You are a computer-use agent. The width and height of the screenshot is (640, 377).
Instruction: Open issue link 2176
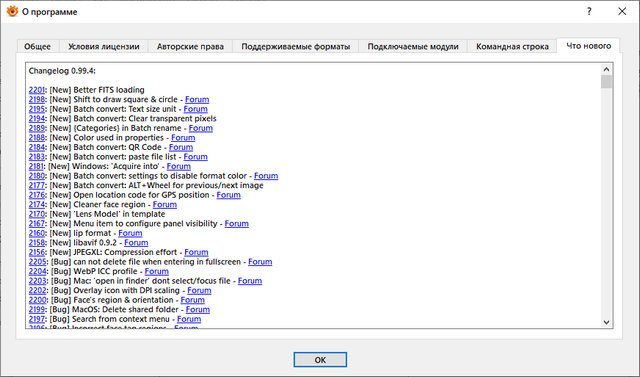[x=37, y=195]
